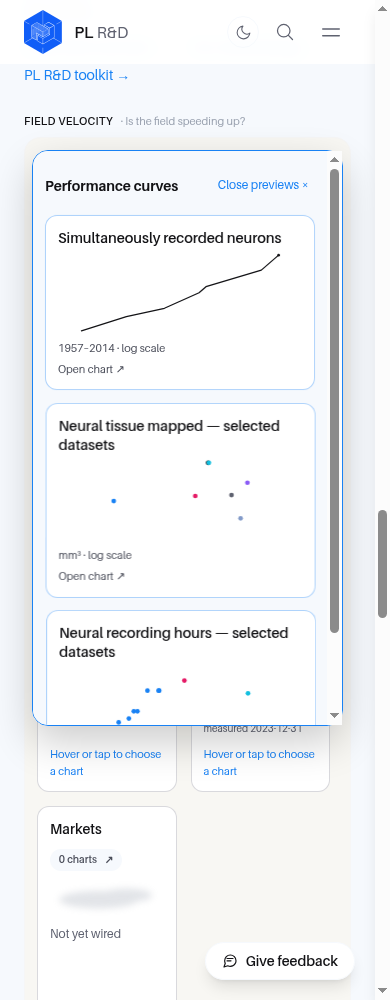
Task: Open search with magnifier icon
Action: click(285, 32)
